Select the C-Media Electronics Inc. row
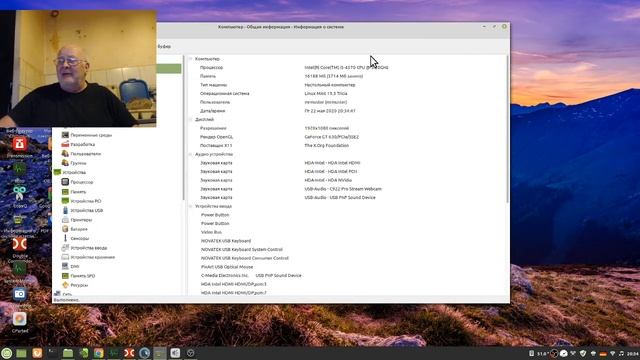The width and height of the screenshot is (640, 360). coord(347,276)
